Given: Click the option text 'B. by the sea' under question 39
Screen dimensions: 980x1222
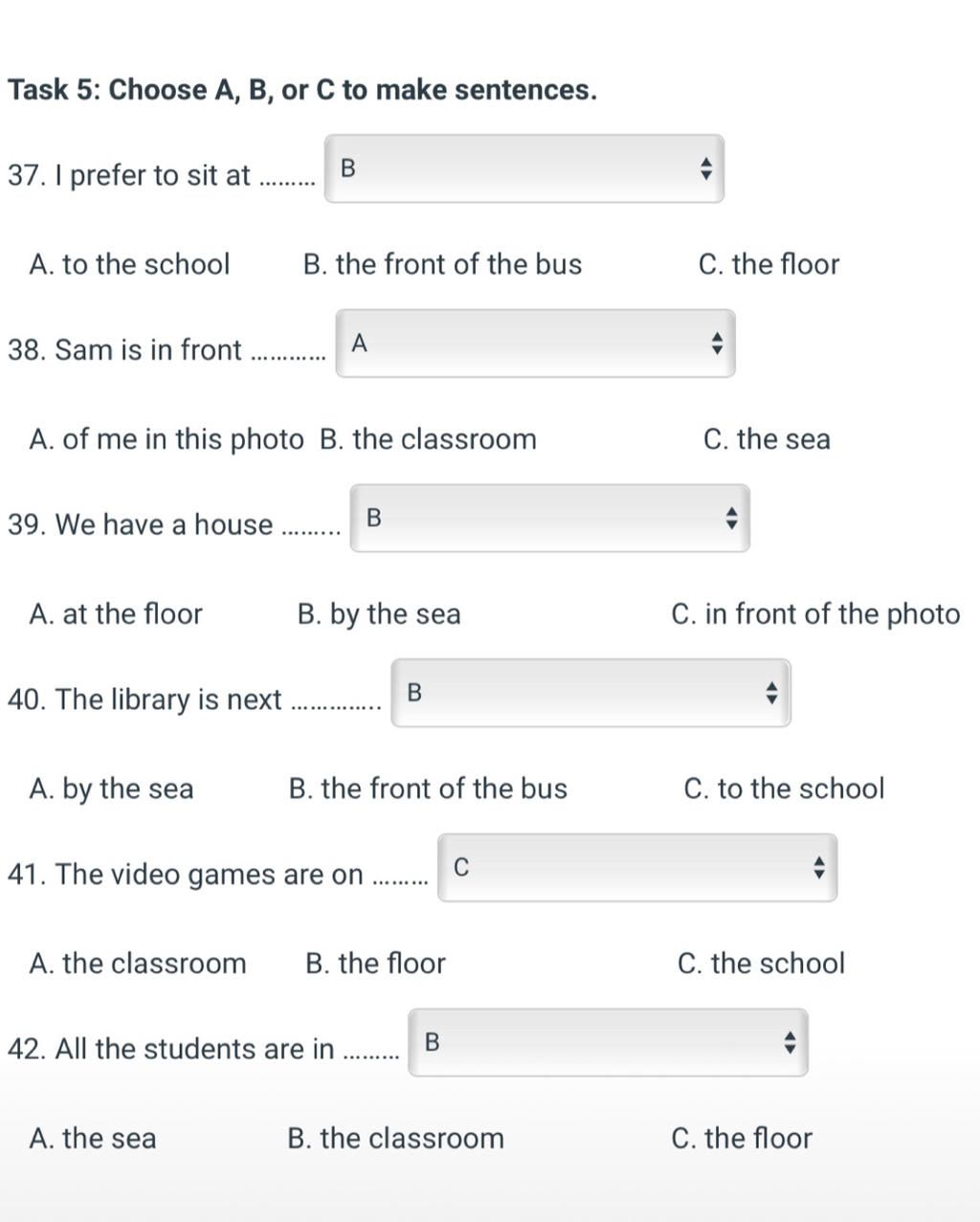Looking at the screenshot, I should pos(379,614).
